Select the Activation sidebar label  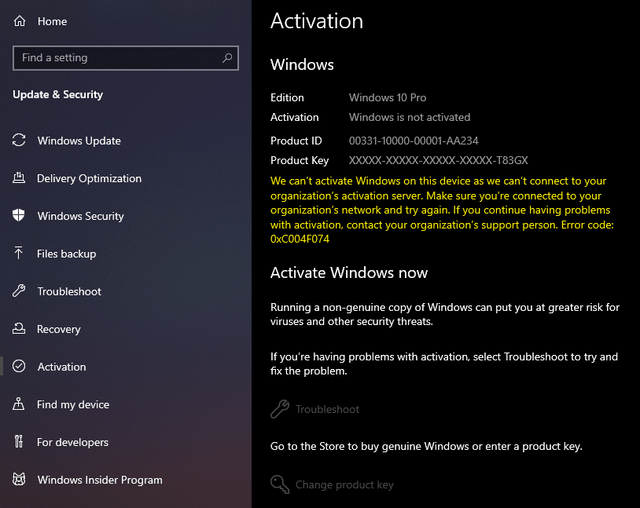pyautogui.click(x=62, y=367)
